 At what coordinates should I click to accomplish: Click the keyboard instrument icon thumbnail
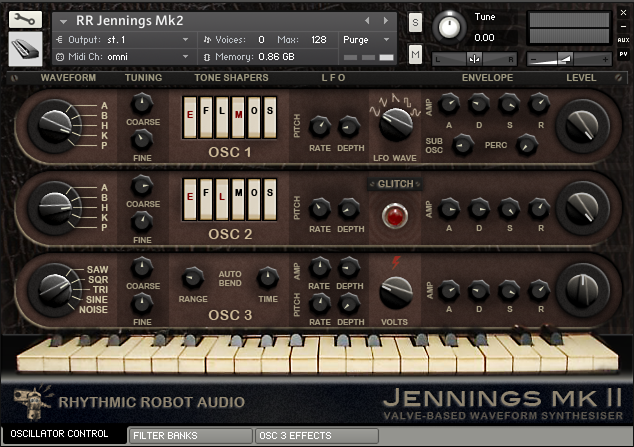click(x=25, y=48)
